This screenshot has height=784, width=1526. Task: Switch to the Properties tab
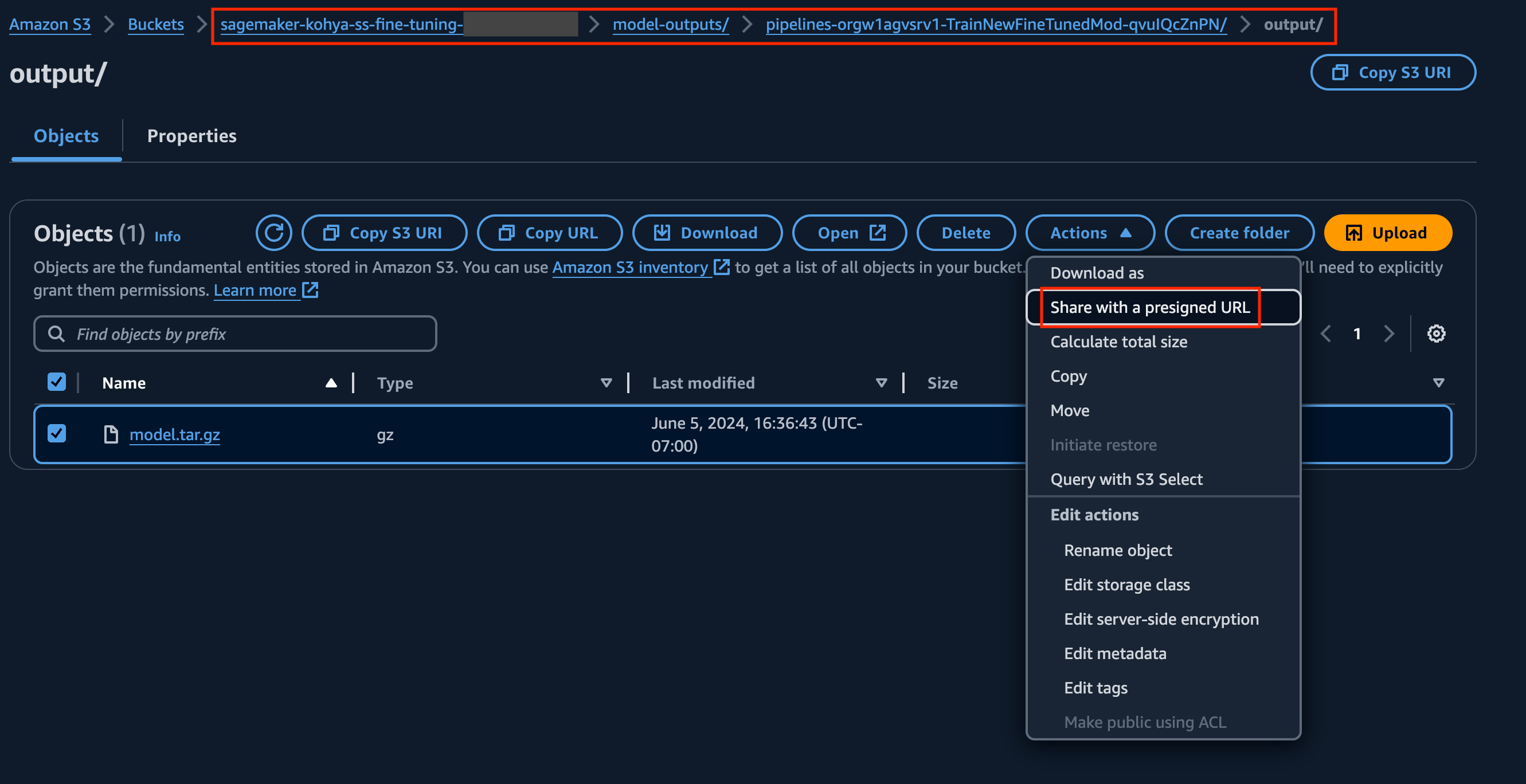coord(191,136)
